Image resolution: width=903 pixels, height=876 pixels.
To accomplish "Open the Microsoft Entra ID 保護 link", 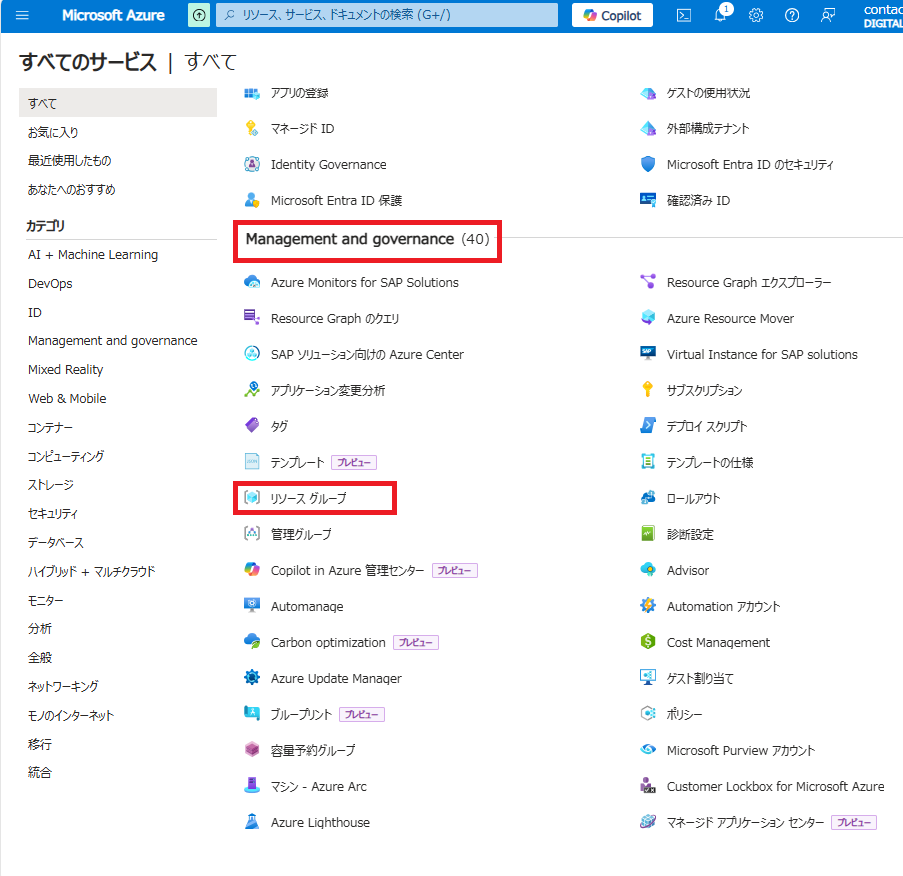I will [x=336, y=200].
